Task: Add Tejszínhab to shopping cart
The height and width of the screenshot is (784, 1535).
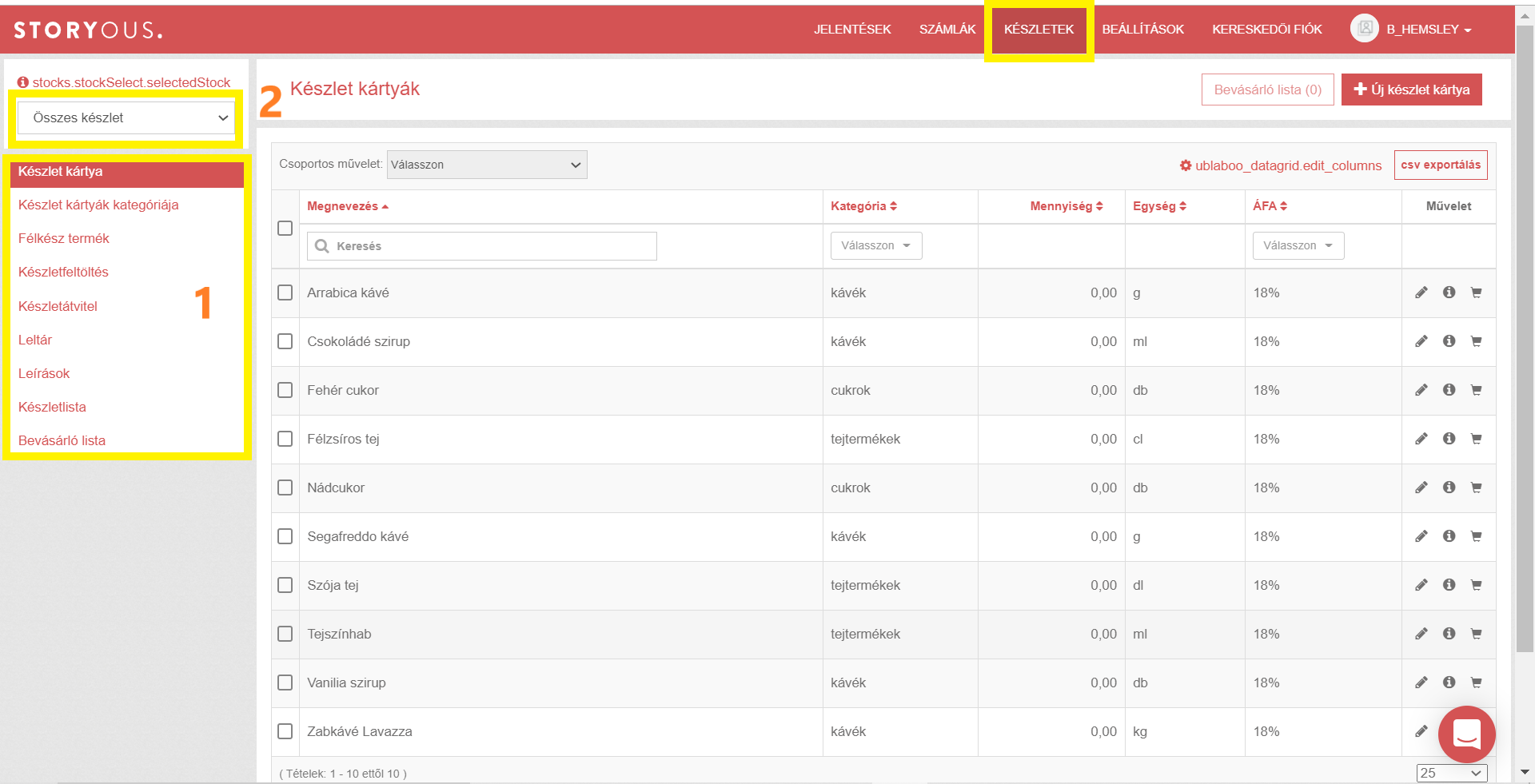Action: point(1476,634)
